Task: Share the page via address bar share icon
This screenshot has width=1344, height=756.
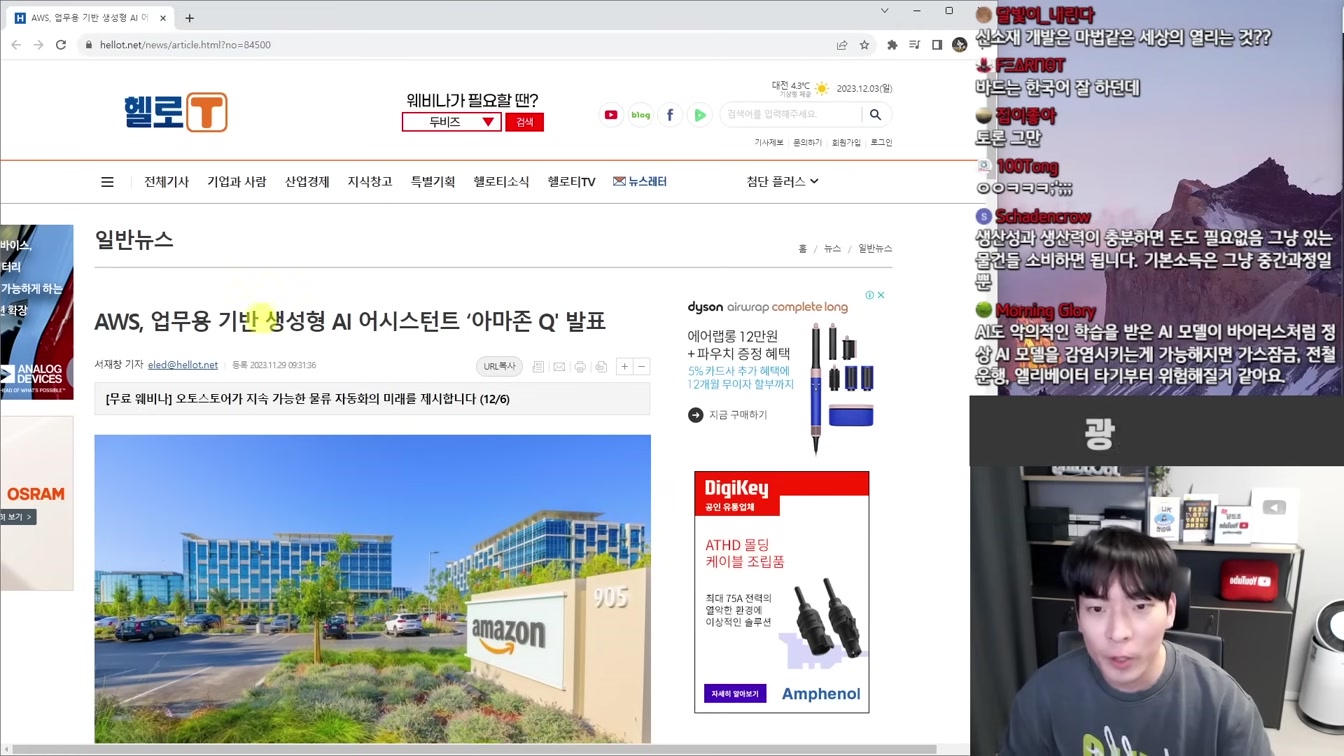Action: click(842, 45)
